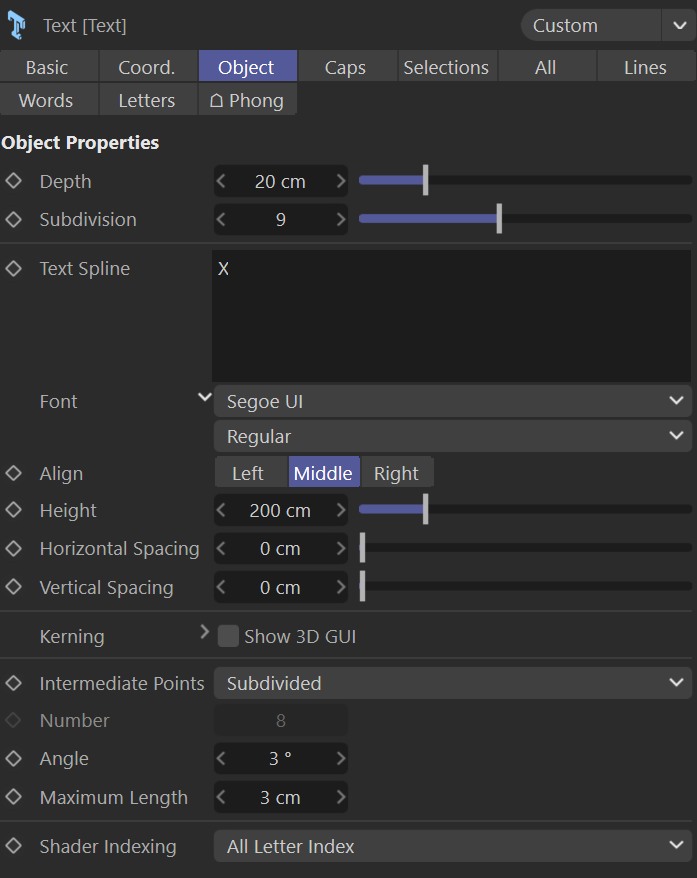Set text alignment to Left
The height and width of the screenshot is (878, 697).
pos(248,473)
